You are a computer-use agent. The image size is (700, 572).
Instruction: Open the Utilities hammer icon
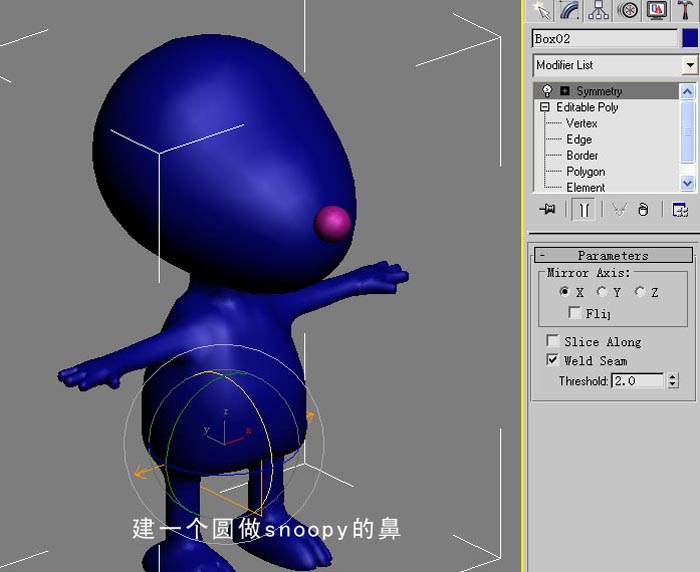coord(685,10)
